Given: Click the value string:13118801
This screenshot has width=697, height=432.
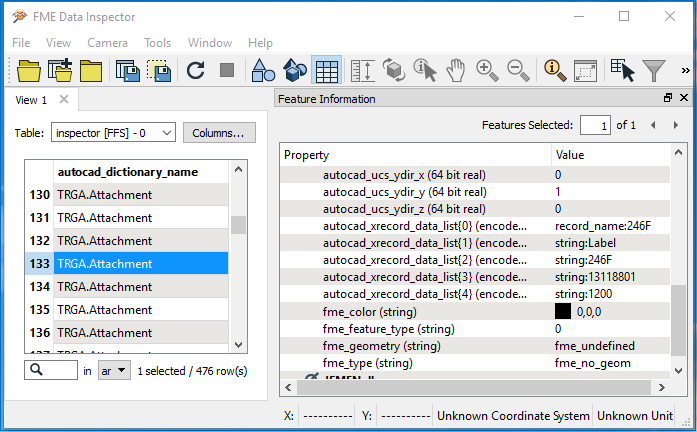Looking at the screenshot, I should [595, 277].
